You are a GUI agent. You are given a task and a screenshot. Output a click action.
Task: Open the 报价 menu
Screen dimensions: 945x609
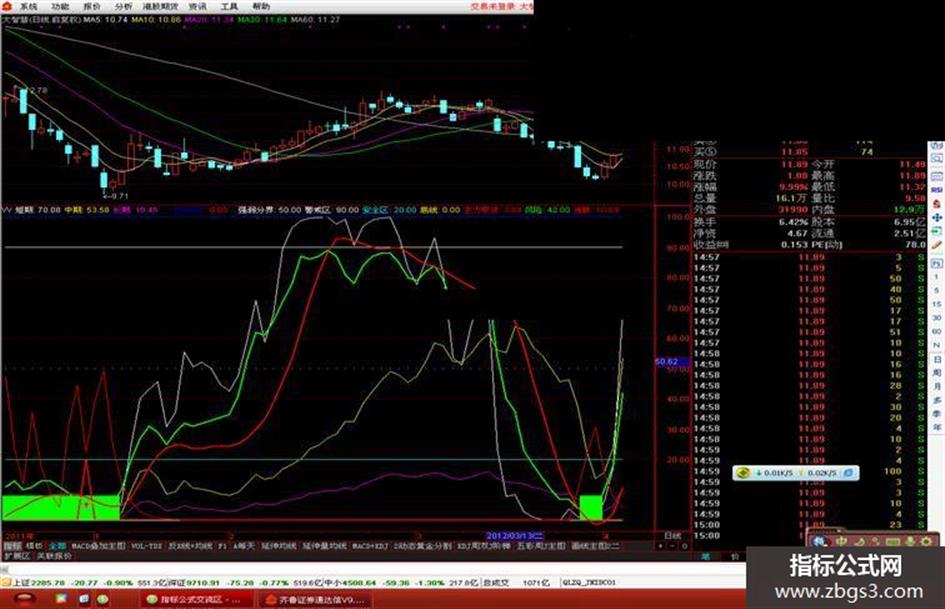tap(92, 7)
